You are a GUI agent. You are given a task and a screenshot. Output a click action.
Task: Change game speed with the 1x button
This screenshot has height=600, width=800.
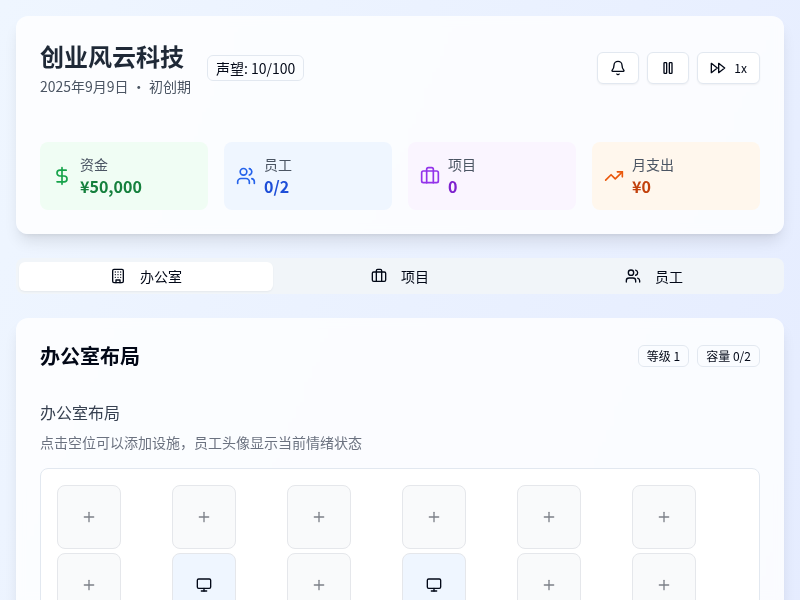(x=728, y=68)
